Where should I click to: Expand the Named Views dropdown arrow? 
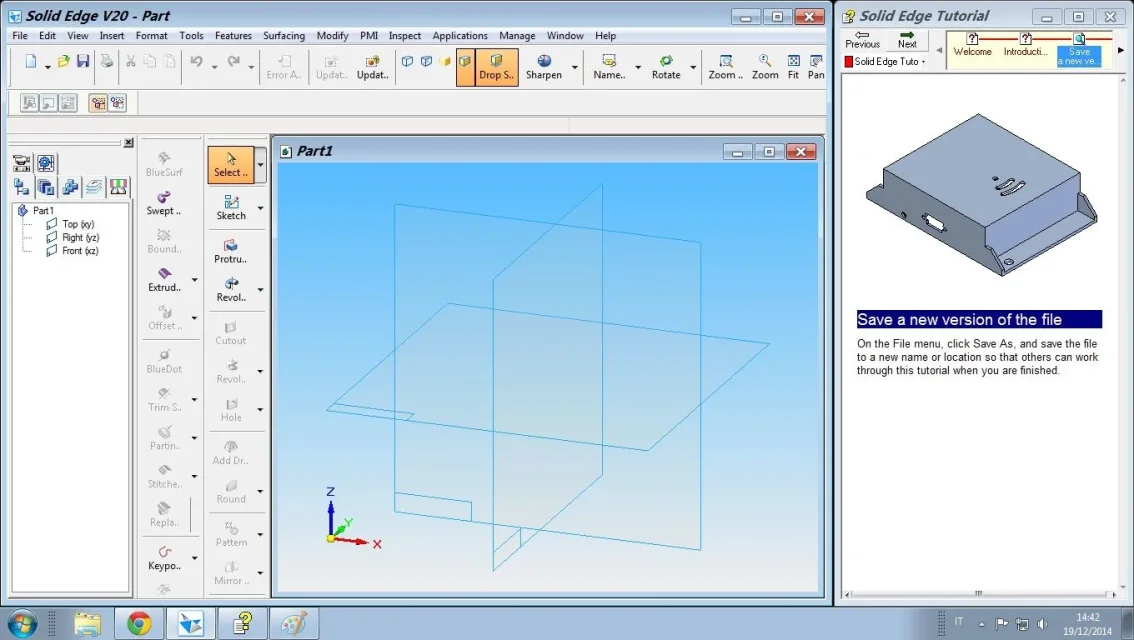click(638, 67)
